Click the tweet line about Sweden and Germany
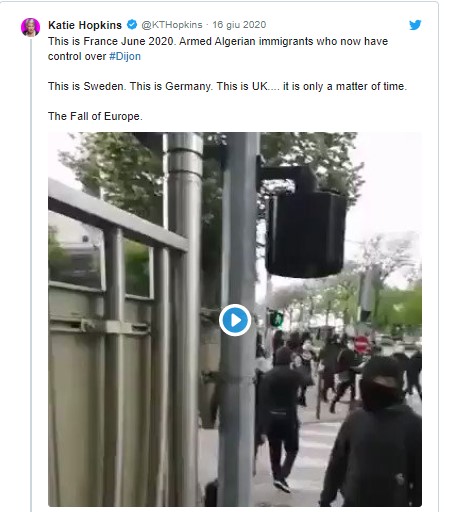Screen dimensions: 466x512 coord(227,86)
